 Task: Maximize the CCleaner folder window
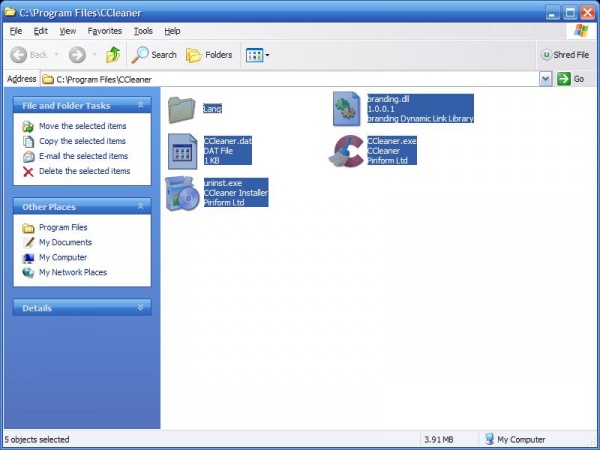[x=570, y=13]
